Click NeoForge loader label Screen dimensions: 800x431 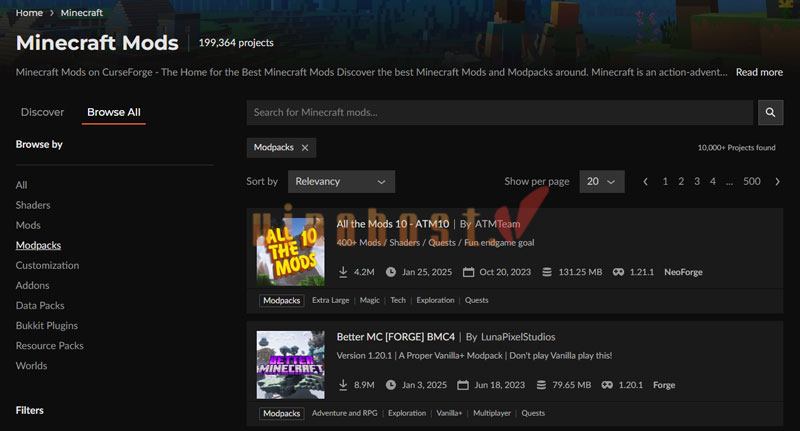(x=683, y=272)
